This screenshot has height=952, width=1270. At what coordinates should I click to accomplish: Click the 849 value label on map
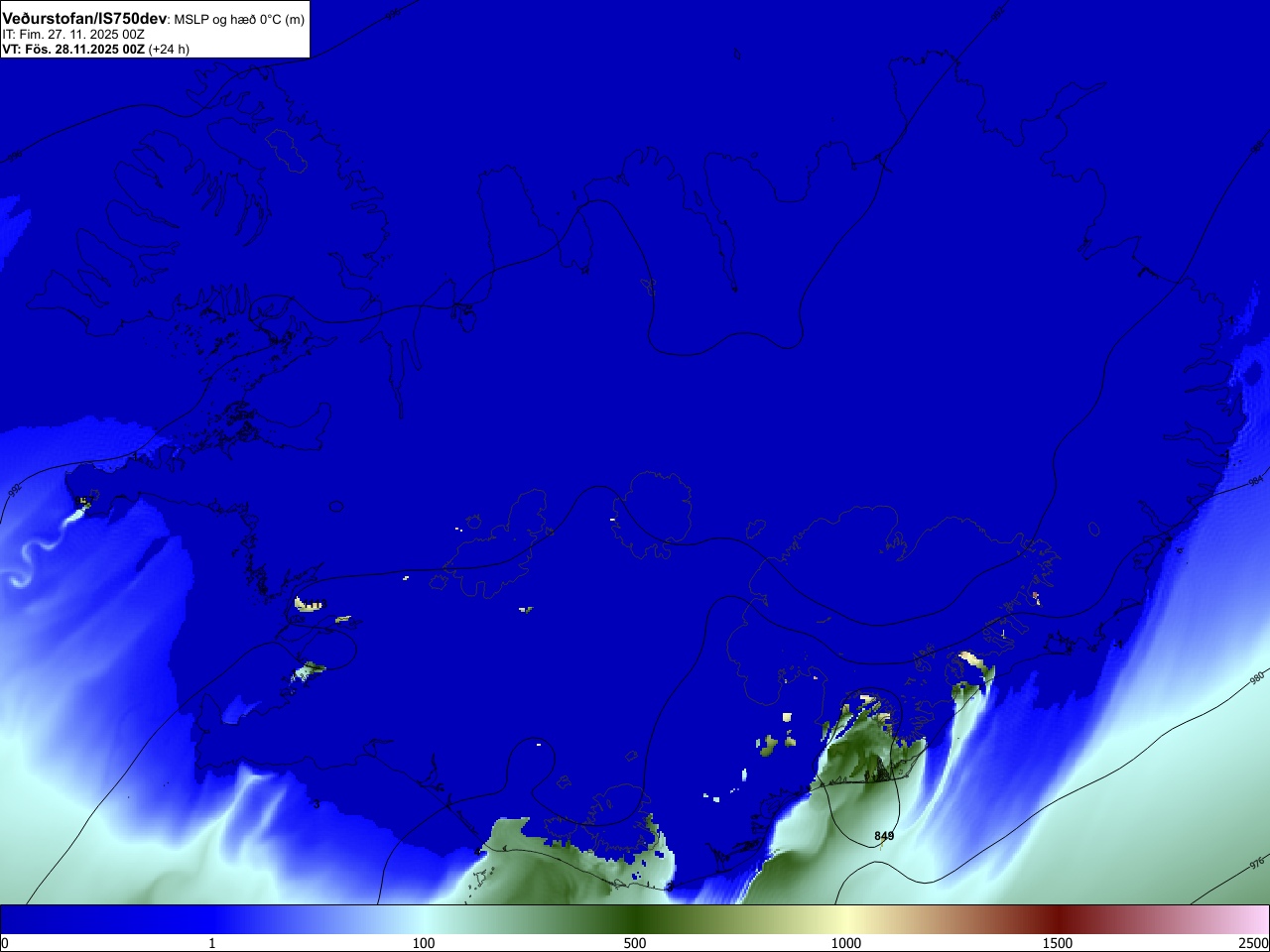(x=884, y=836)
